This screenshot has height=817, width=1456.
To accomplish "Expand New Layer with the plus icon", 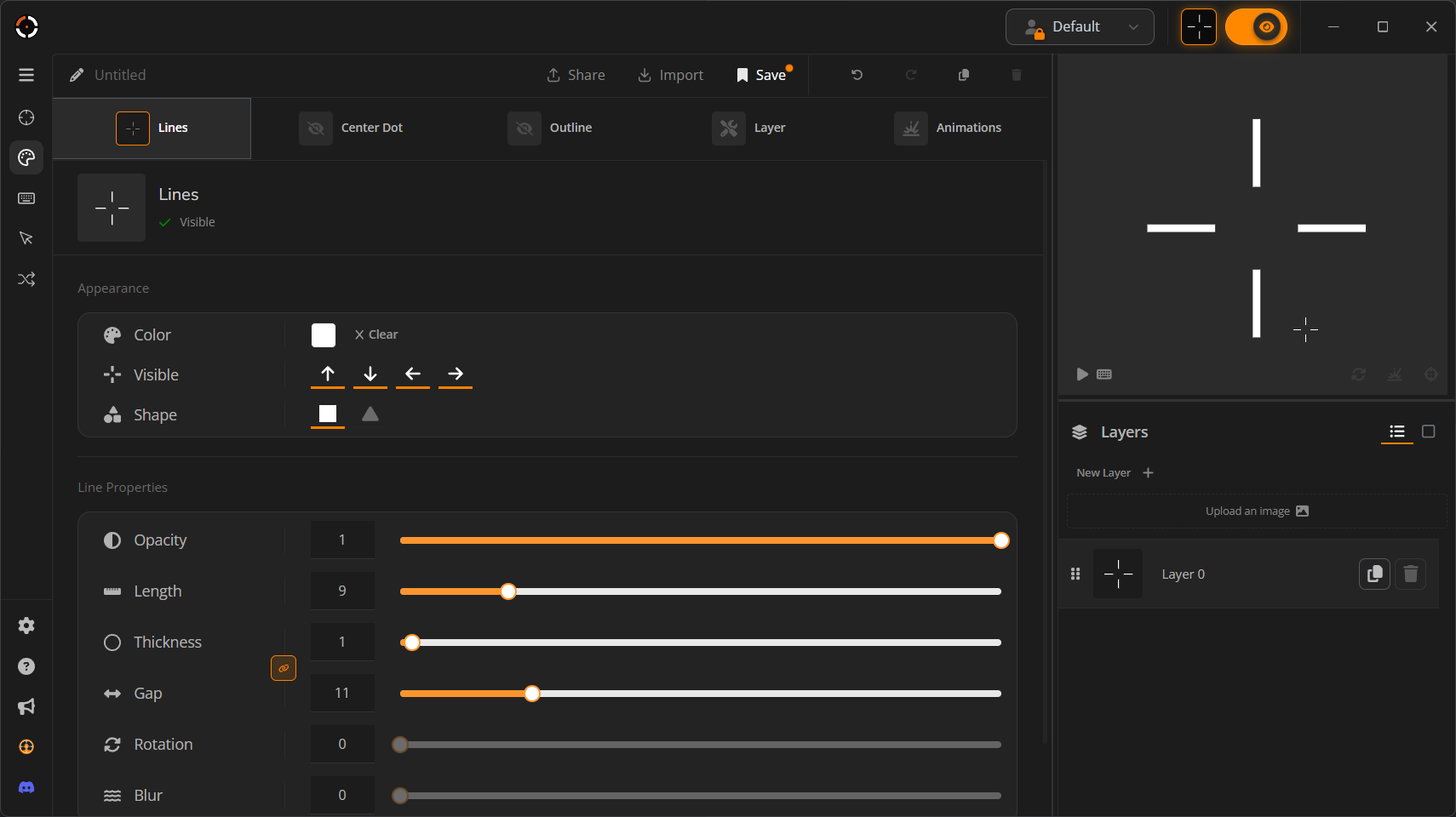I will pos(1148,473).
